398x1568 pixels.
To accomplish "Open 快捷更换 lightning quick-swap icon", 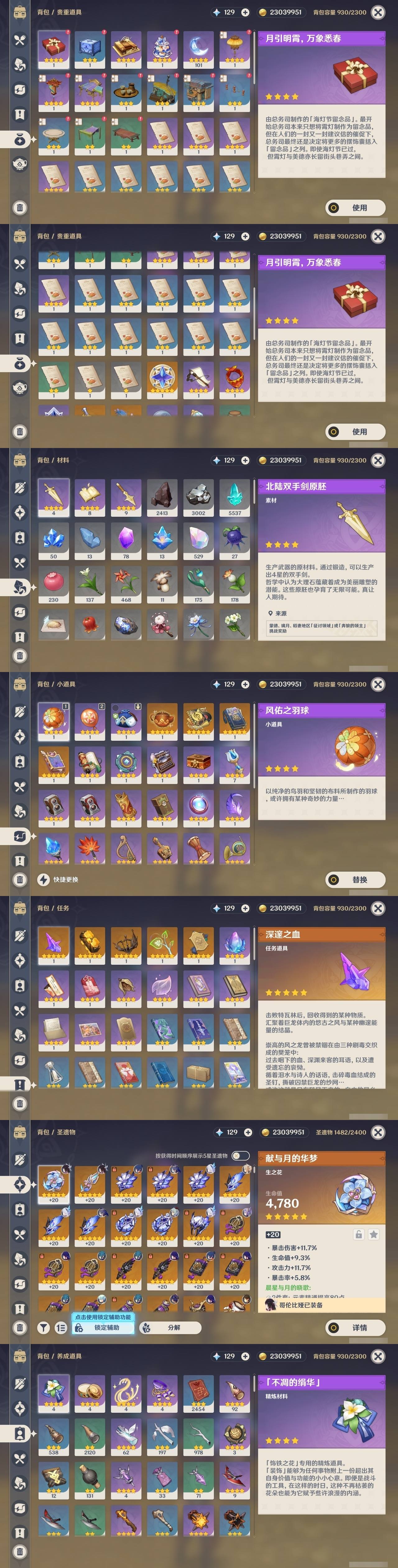I will point(44,880).
